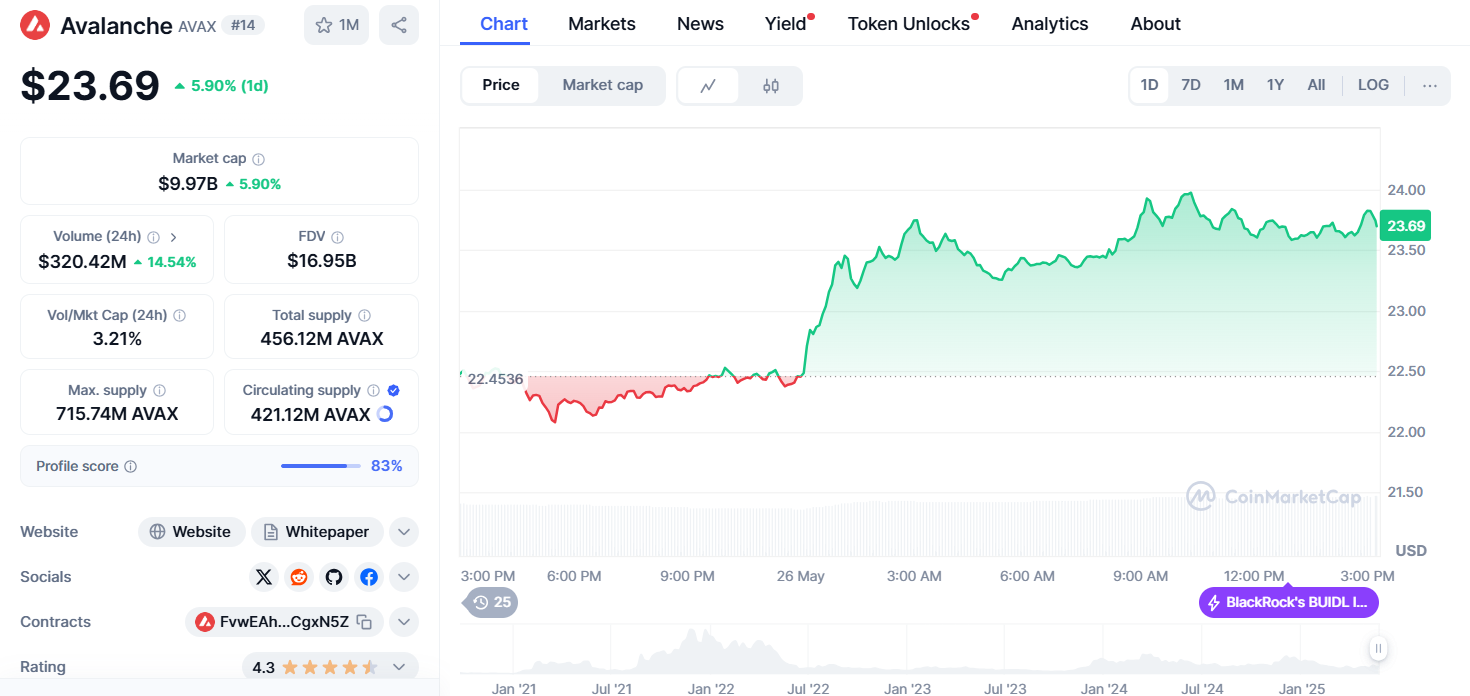
Task: Click the 715.74M AVAX max supply
Action: (117, 414)
